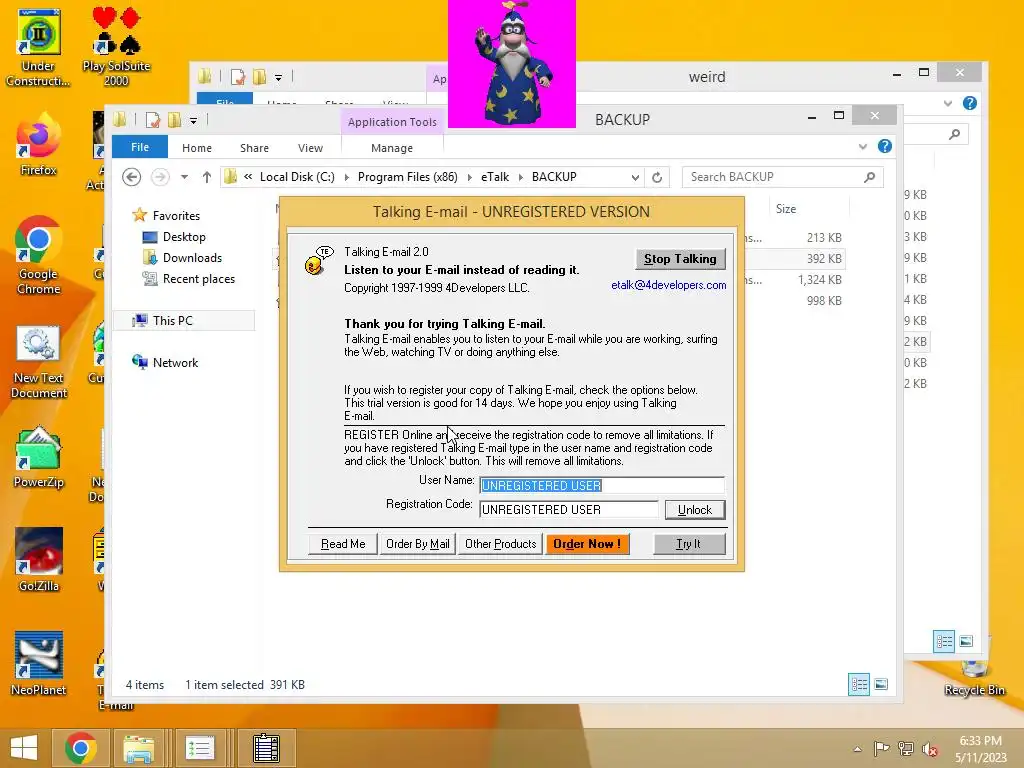Click the eTalk breadcrumb segment
Viewport: 1024px width, 768px height.
pyautogui.click(x=495, y=177)
